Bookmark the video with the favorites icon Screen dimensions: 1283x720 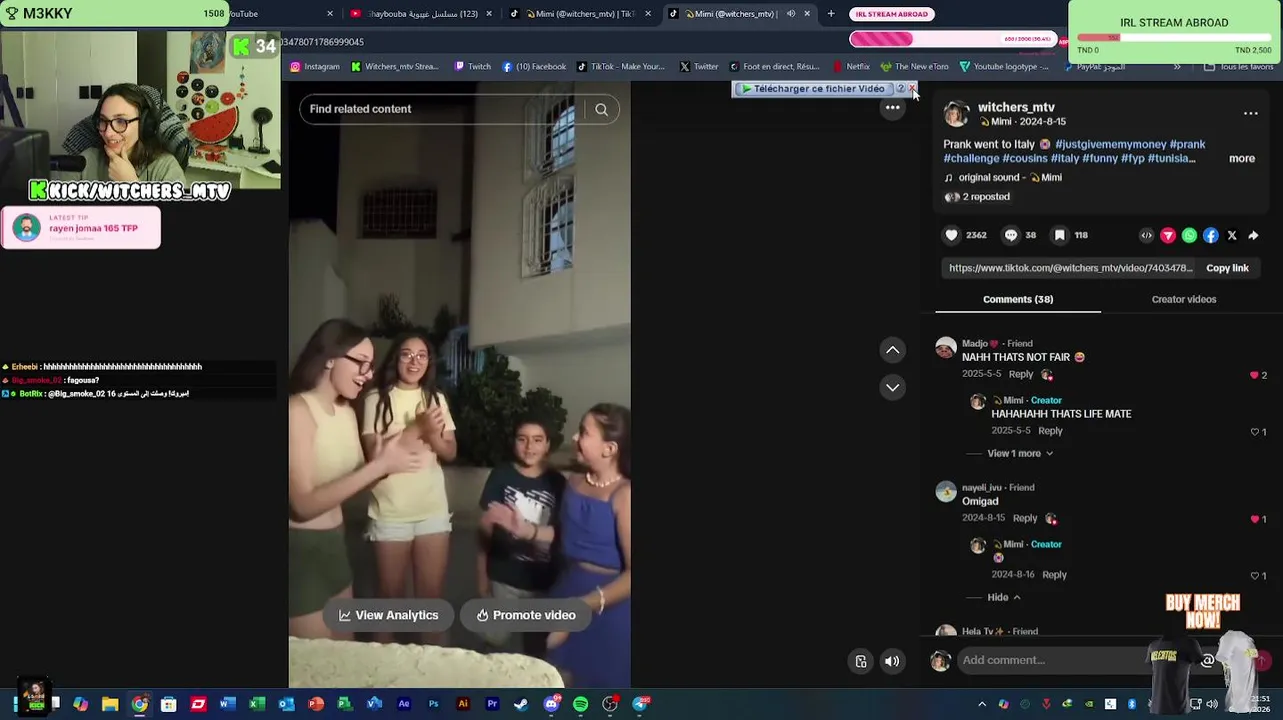pos(1059,235)
